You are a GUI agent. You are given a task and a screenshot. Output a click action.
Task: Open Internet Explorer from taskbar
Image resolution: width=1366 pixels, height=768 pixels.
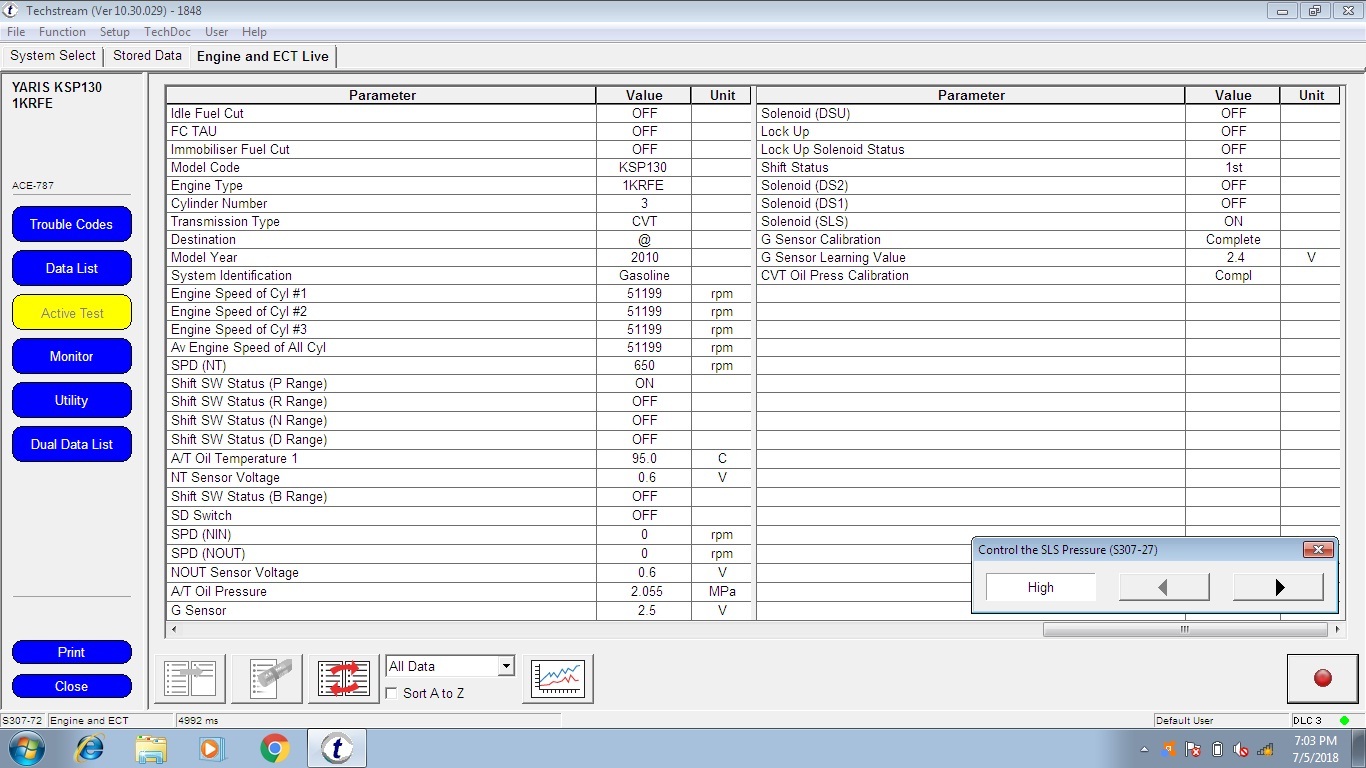point(90,748)
